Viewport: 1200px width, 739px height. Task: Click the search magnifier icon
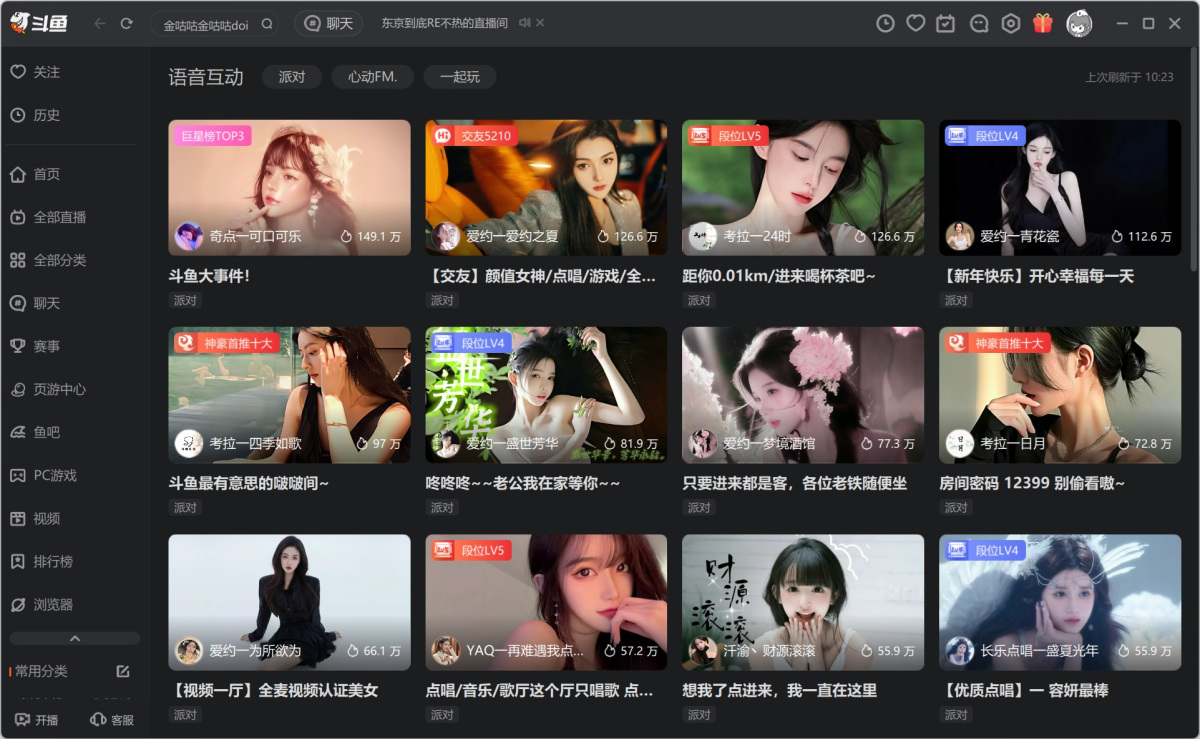pyautogui.click(x=267, y=24)
